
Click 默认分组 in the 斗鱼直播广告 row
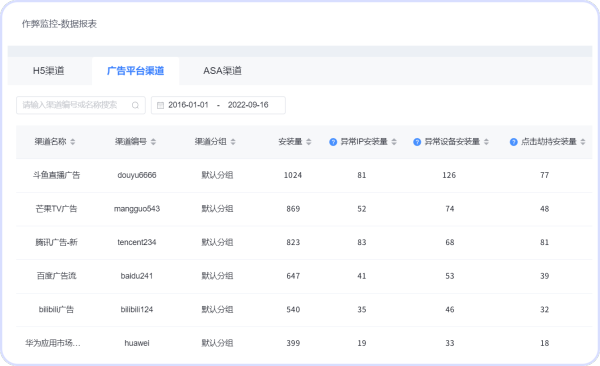(x=217, y=175)
